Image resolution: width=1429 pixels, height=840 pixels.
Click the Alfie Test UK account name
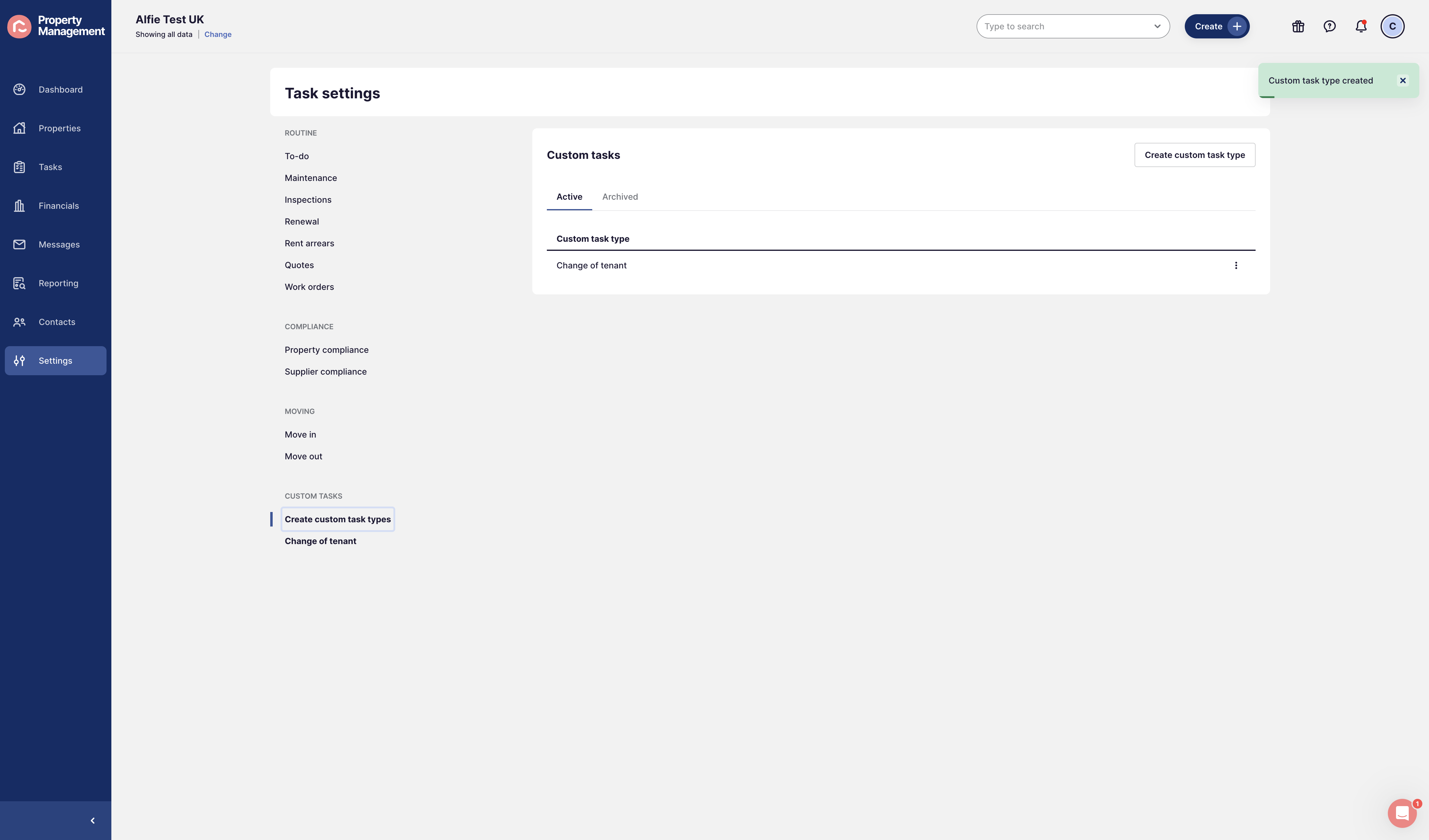(169, 19)
